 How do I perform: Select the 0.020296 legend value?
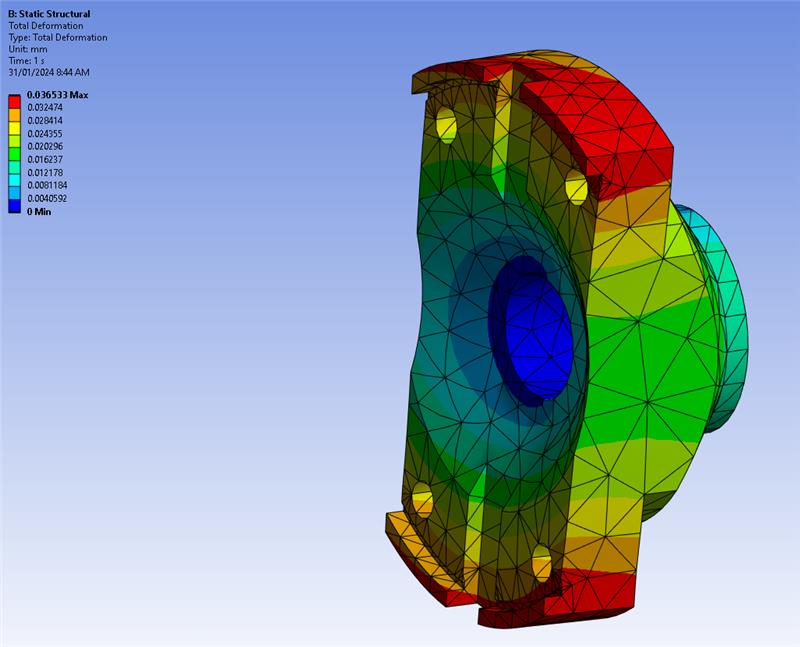[45, 147]
